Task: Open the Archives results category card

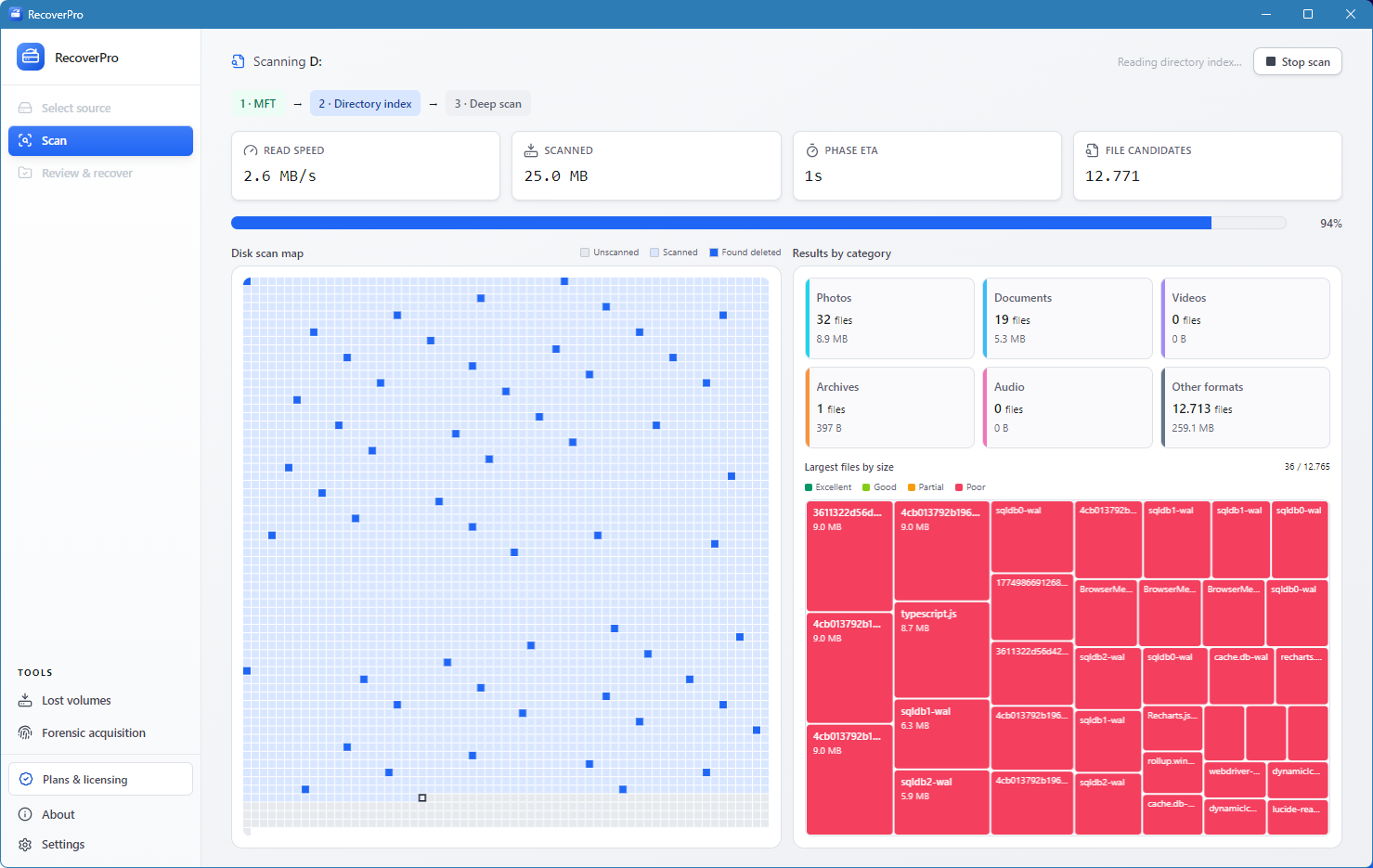Action: [889, 408]
